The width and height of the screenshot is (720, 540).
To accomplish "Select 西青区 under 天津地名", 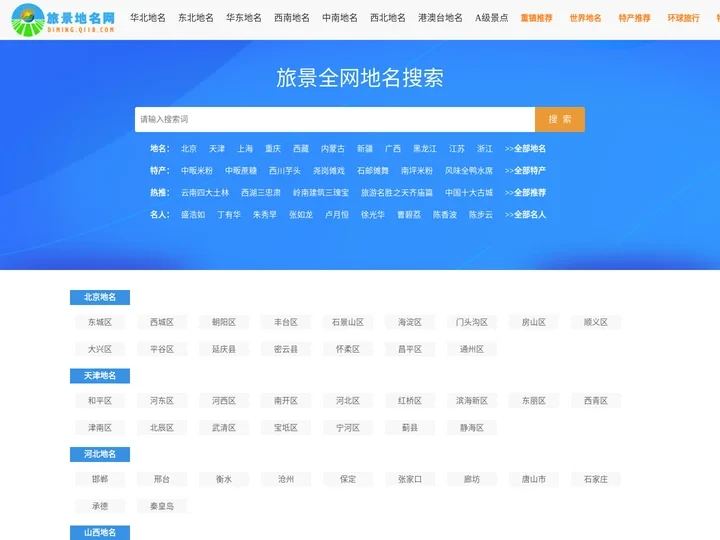I will 596,401.
